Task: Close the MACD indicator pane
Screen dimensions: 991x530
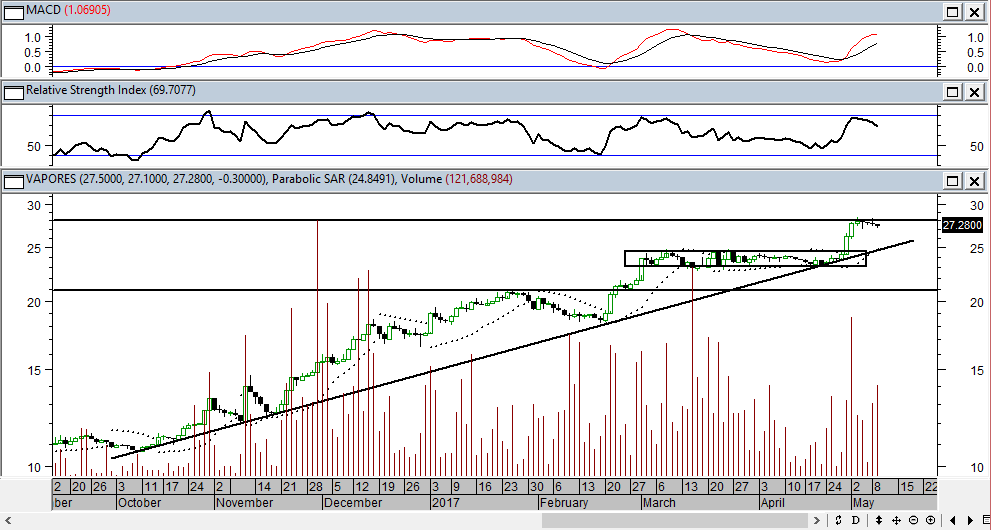Action: pos(973,12)
